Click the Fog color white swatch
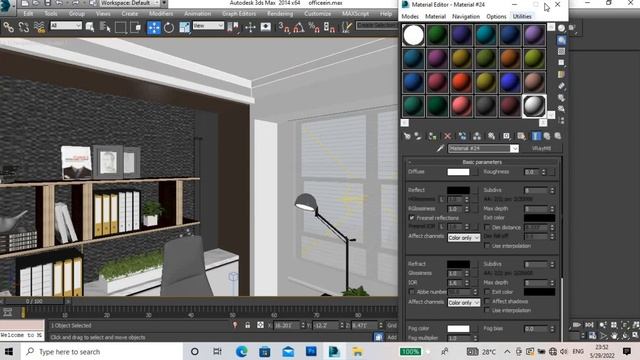Screen dimensions: 640x360 pos(458,329)
